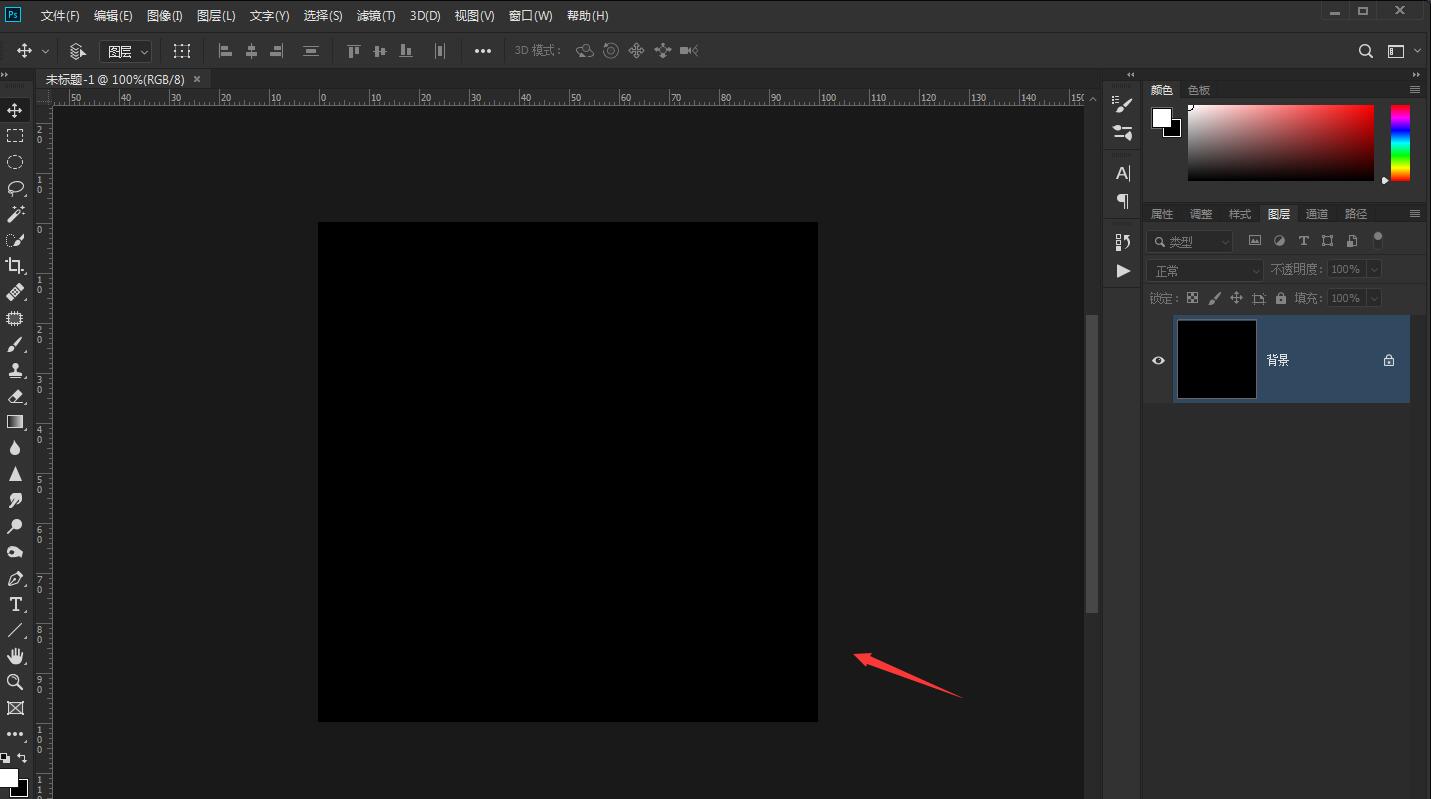Hide the 背景 layer with eye icon
The height and width of the screenshot is (799, 1431).
pos(1158,360)
